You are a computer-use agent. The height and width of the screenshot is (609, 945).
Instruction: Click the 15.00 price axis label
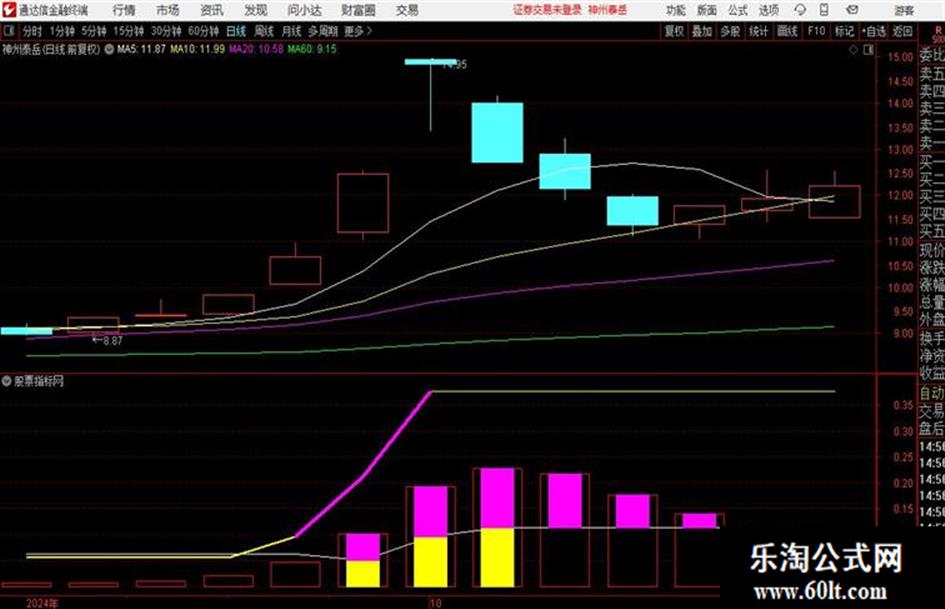900,57
